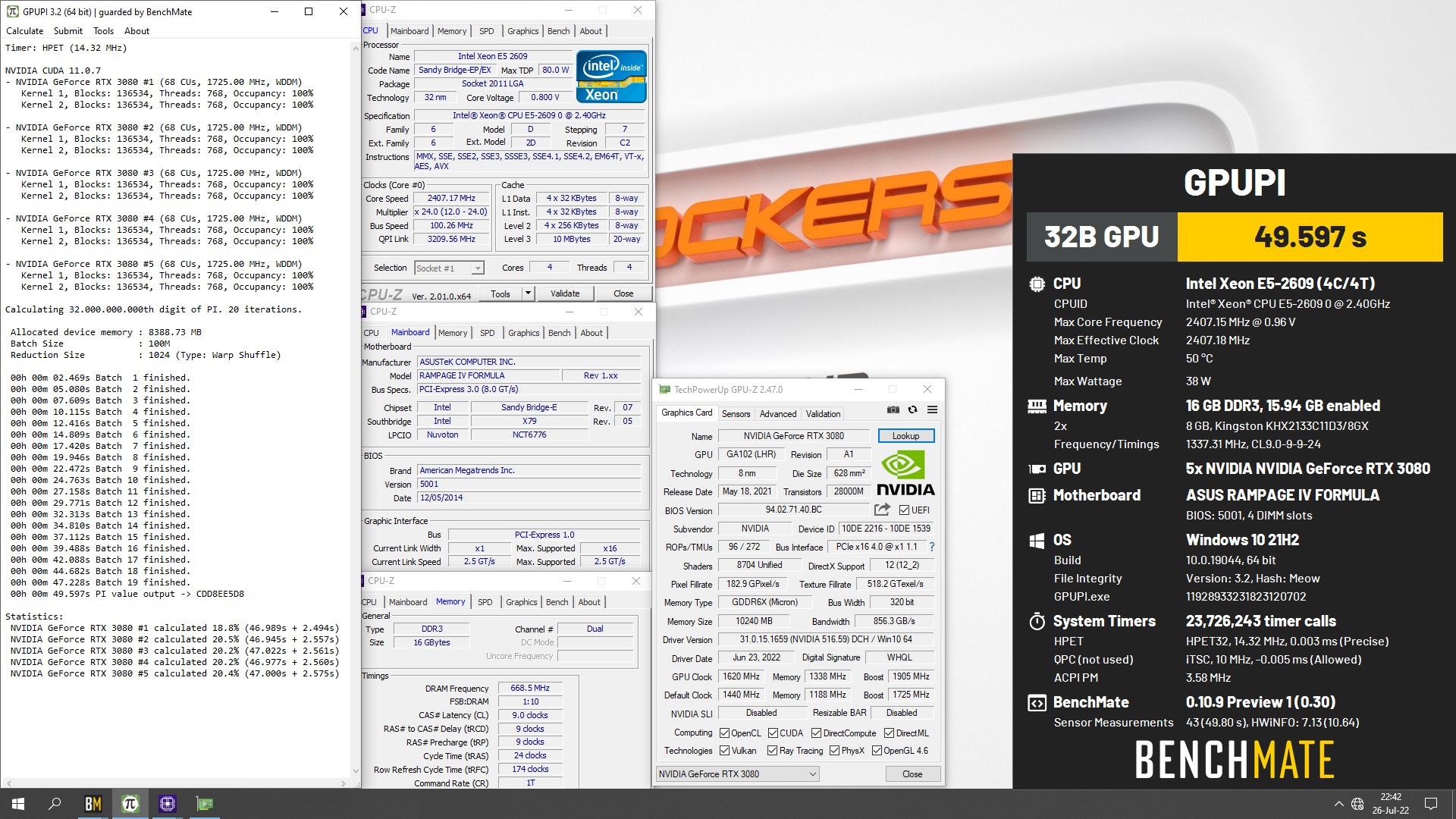This screenshot has height=819, width=1456.
Task: Open GPUPI Calculate menu
Action: (x=25, y=31)
